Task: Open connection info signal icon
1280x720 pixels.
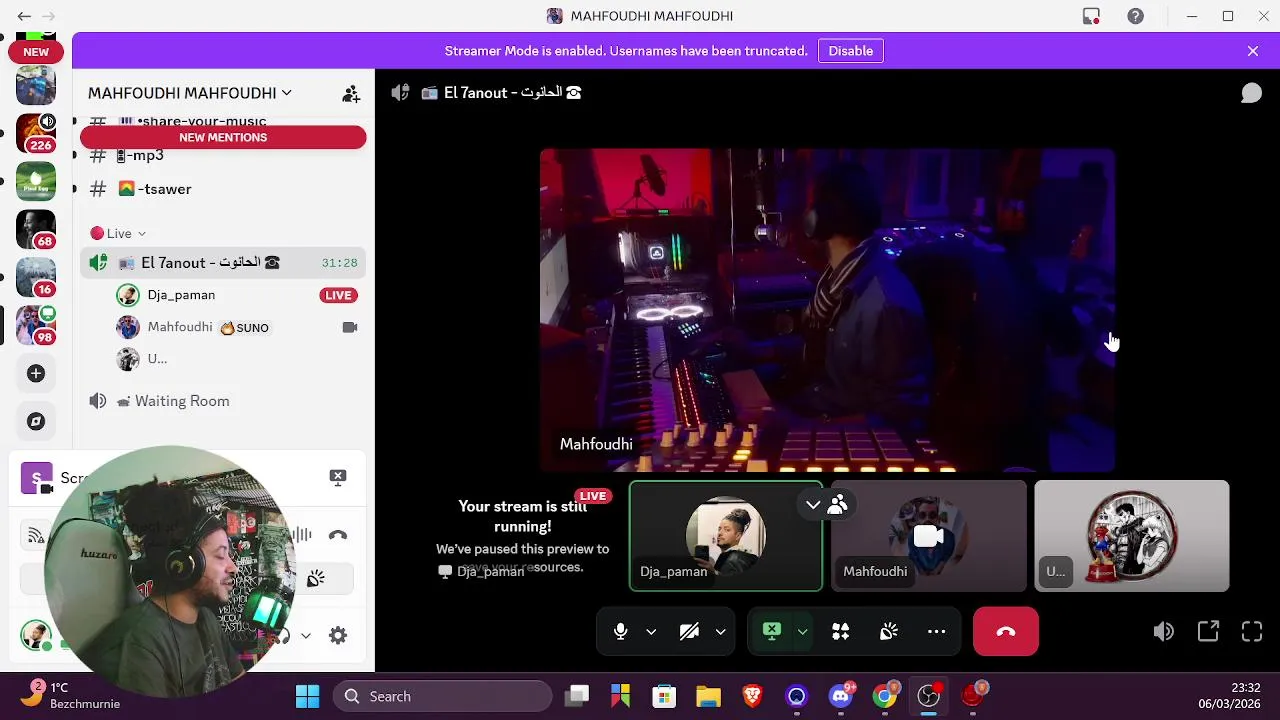Action: (36, 535)
